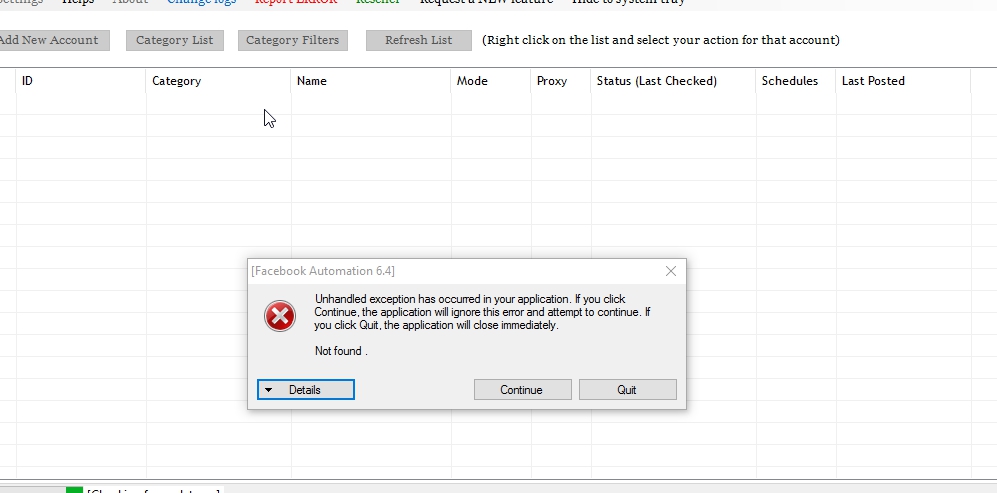Click the Mode column header

[x=491, y=81]
